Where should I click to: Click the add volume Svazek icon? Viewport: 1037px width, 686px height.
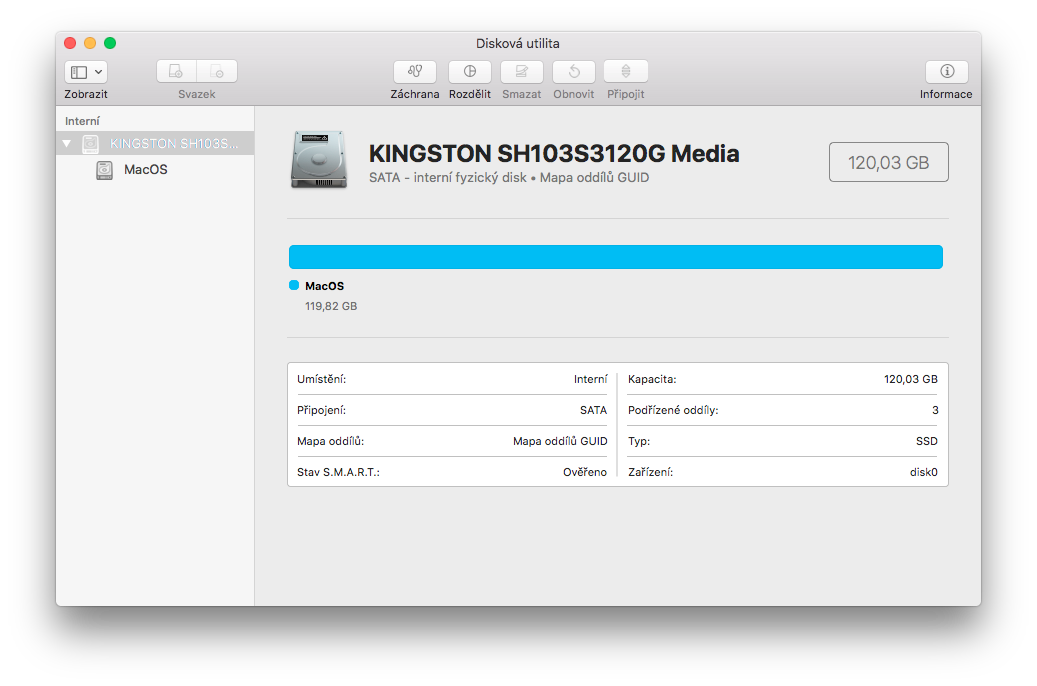coord(176,71)
